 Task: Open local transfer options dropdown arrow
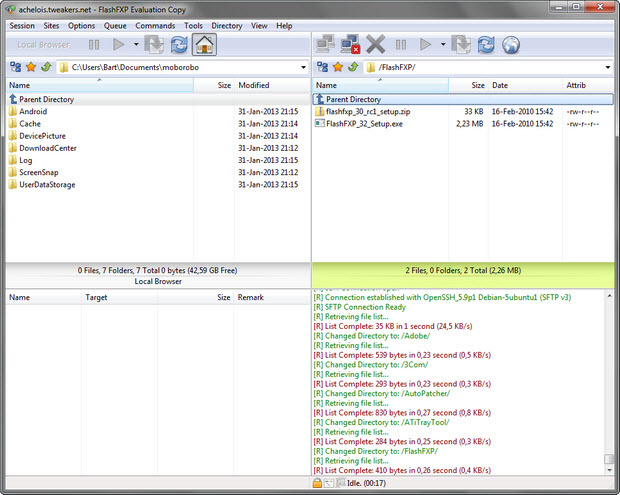tap(136, 44)
